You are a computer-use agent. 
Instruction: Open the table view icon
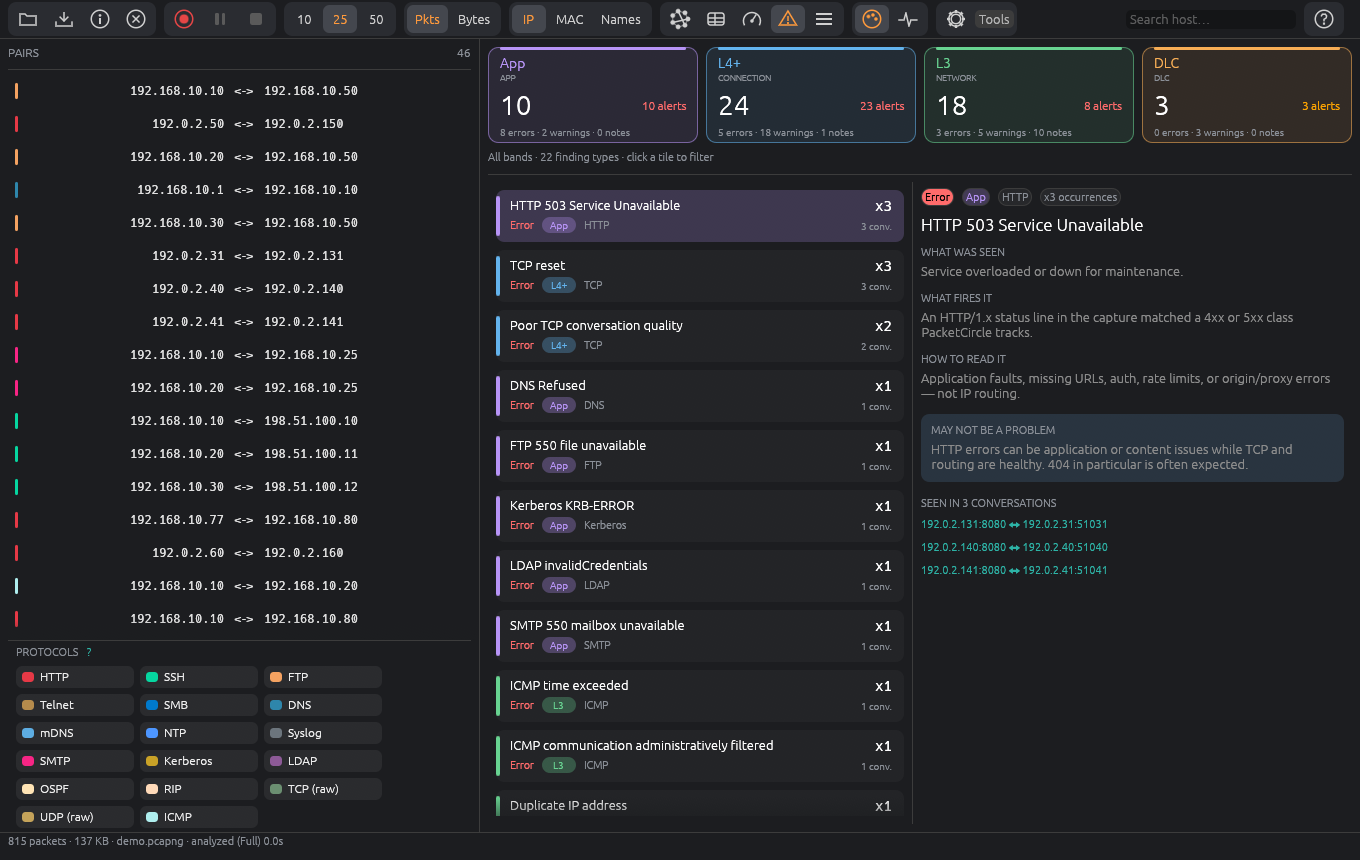coord(716,19)
